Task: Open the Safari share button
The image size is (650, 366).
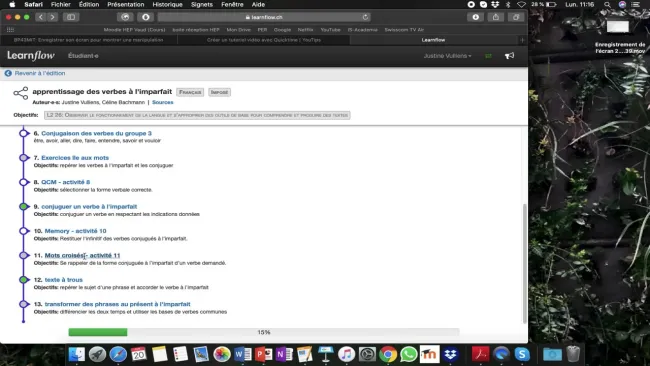Action: coord(496,17)
